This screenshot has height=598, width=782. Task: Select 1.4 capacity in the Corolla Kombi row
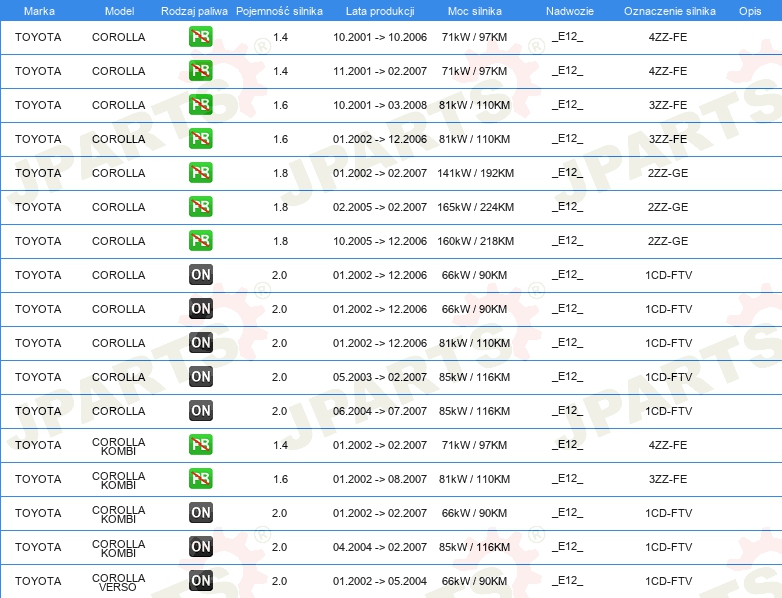click(x=280, y=445)
